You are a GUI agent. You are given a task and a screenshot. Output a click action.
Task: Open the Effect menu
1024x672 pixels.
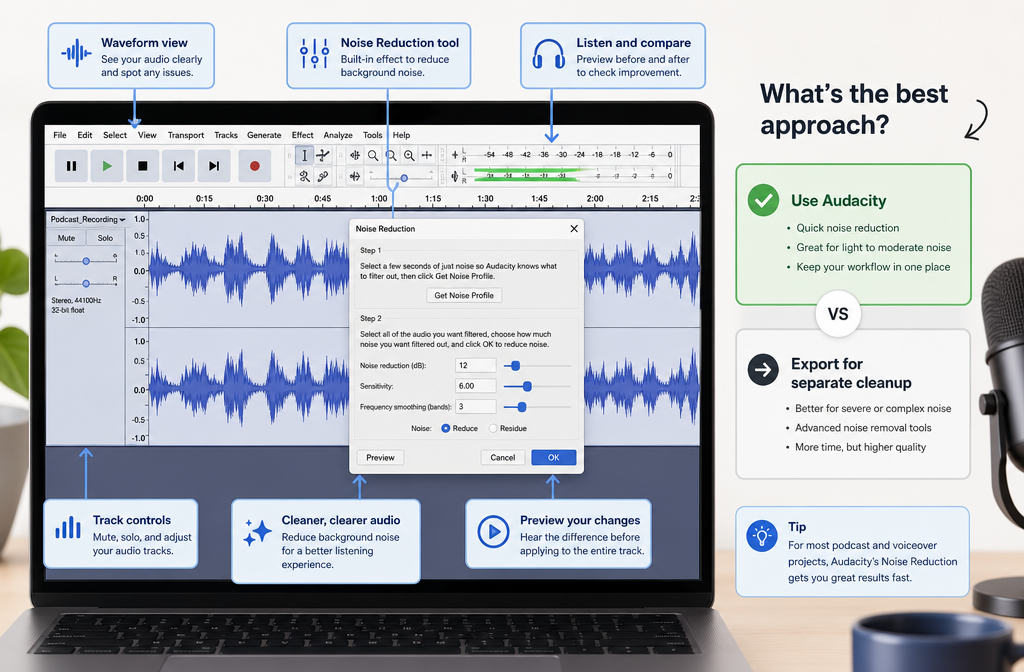click(302, 135)
